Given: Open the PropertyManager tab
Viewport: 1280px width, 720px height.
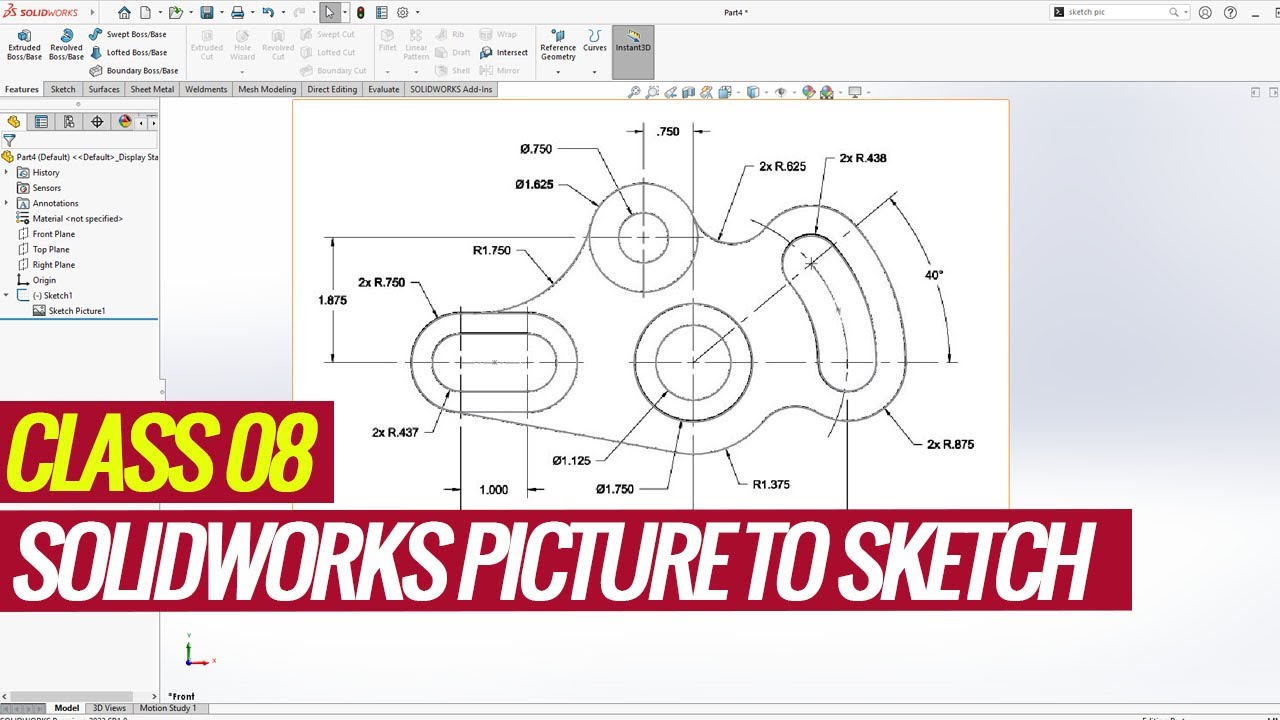Looking at the screenshot, I should point(41,122).
